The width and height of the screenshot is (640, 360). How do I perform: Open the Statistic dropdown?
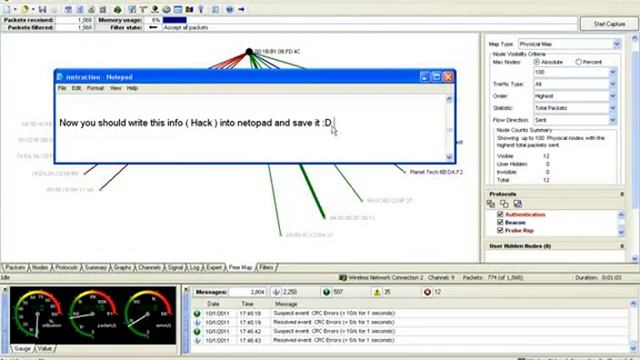tap(612, 108)
